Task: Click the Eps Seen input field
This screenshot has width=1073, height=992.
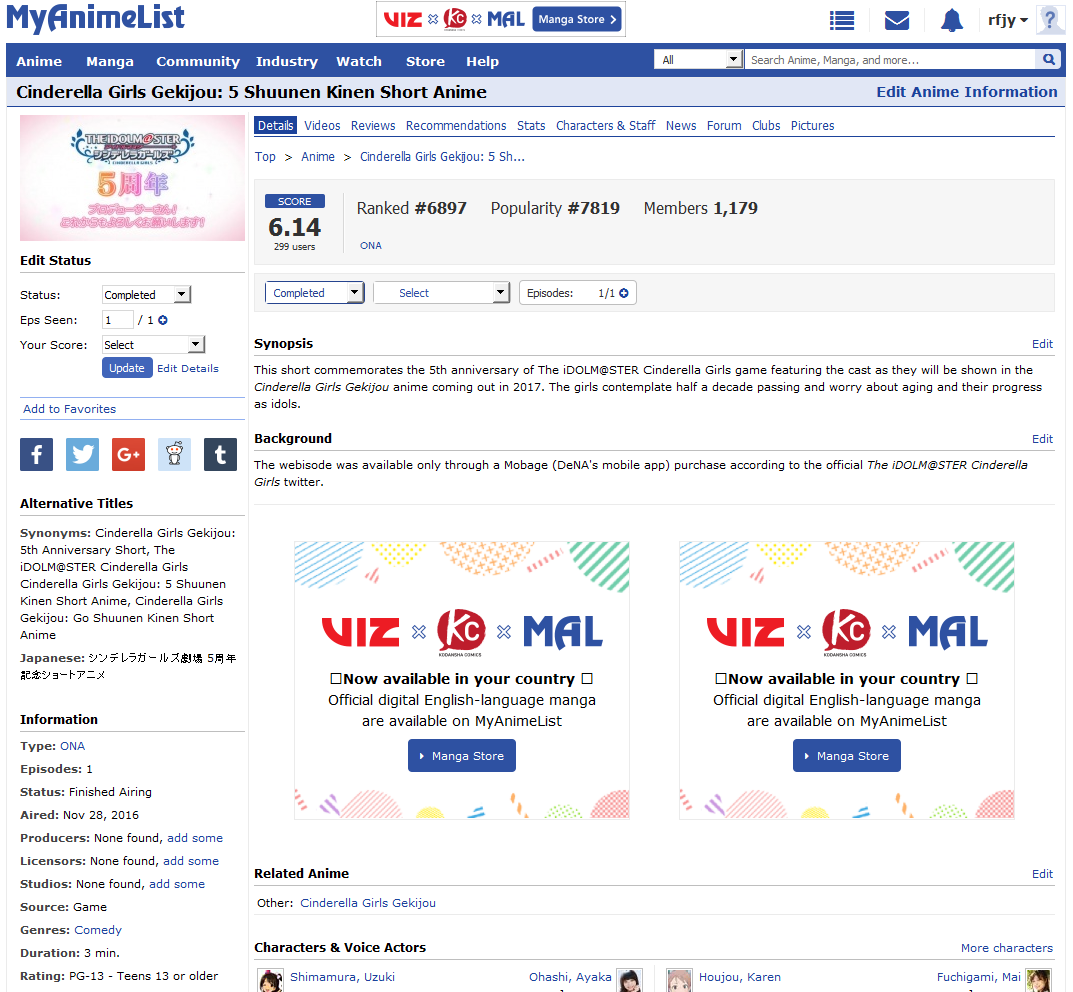Action: (118, 319)
